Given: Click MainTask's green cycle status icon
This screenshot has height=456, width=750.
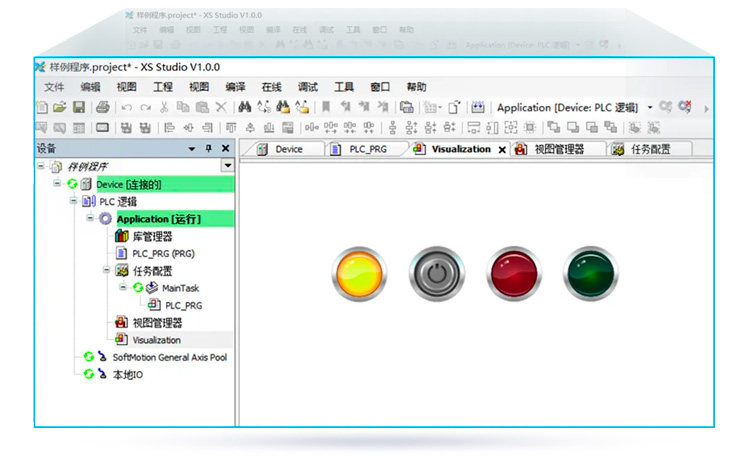Looking at the screenshot, I should [x=138, y=287].
